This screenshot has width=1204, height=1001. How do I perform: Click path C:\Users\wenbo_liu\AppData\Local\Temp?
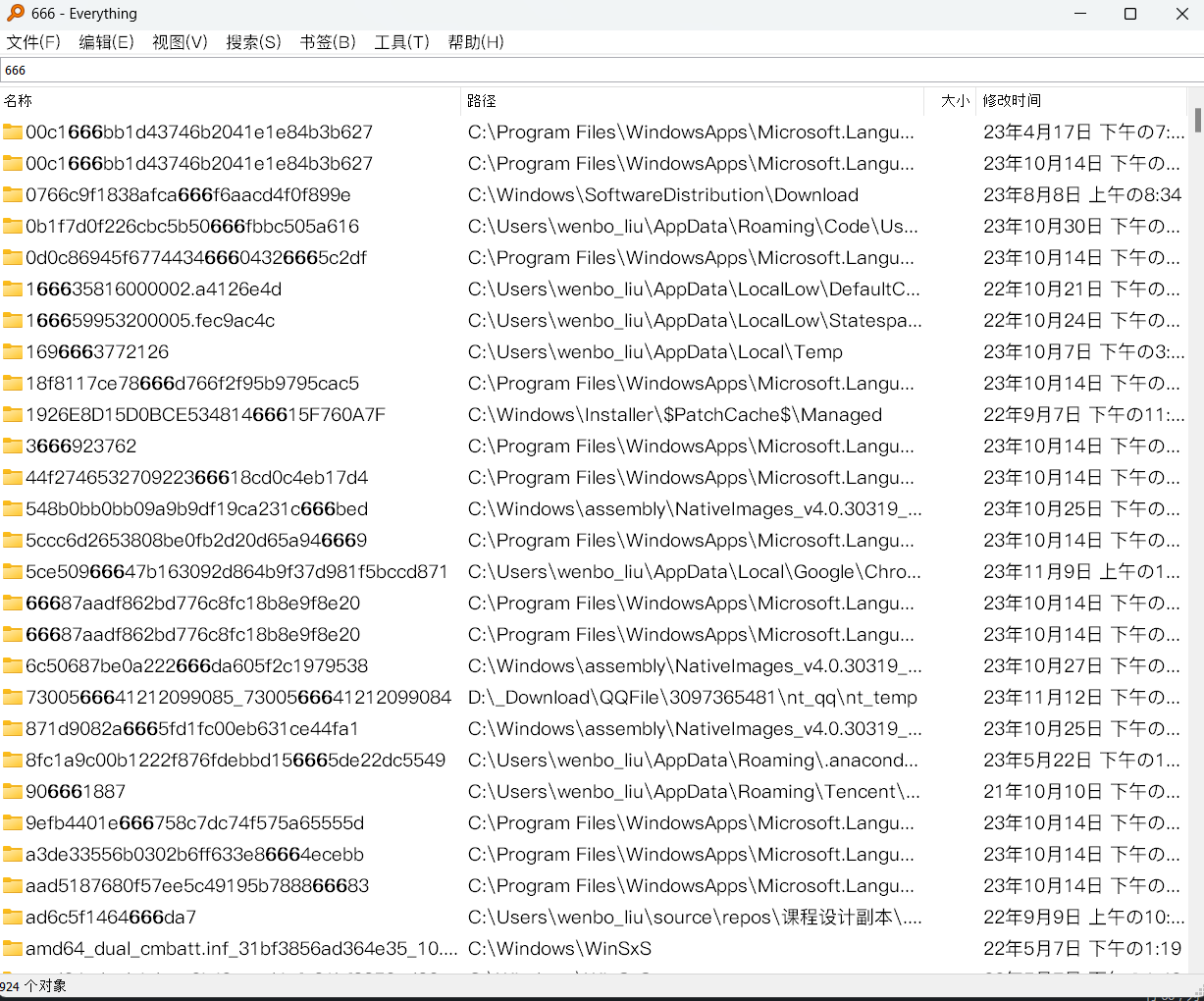click(x=655, y=352)
